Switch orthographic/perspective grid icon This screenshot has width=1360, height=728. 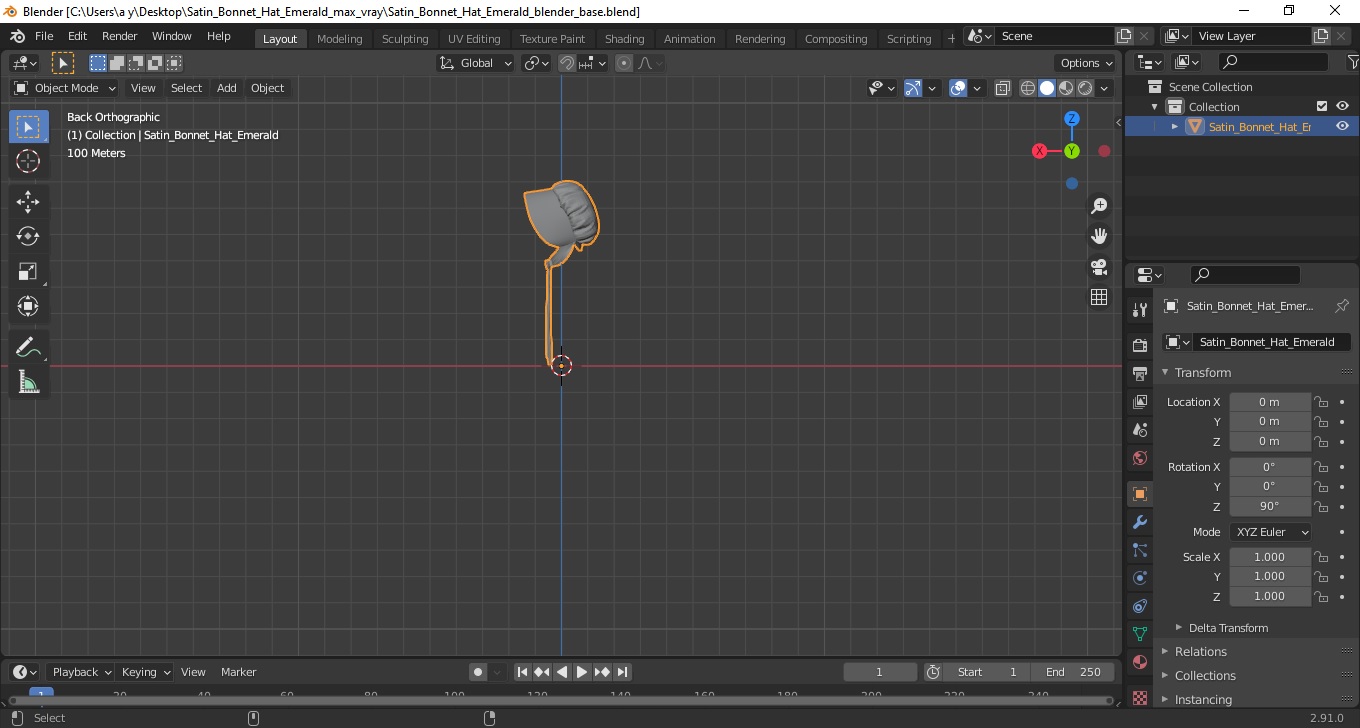coord(1099,297)
